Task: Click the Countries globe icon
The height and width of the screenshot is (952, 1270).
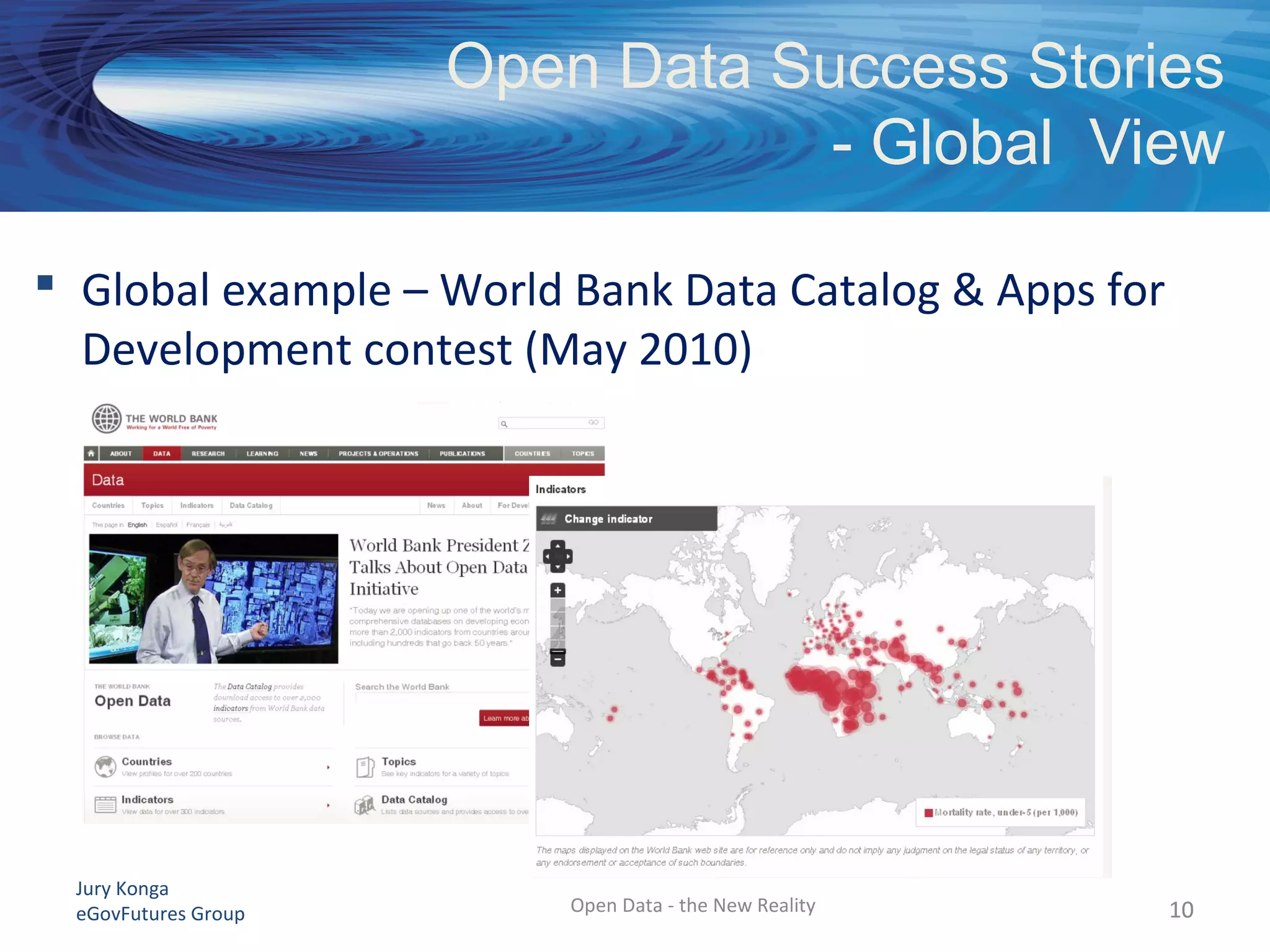Action: [105, 767]
